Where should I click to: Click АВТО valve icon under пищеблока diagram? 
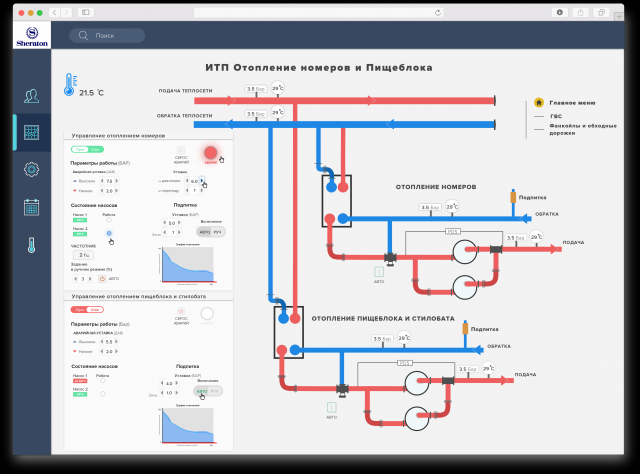[331, 407]
